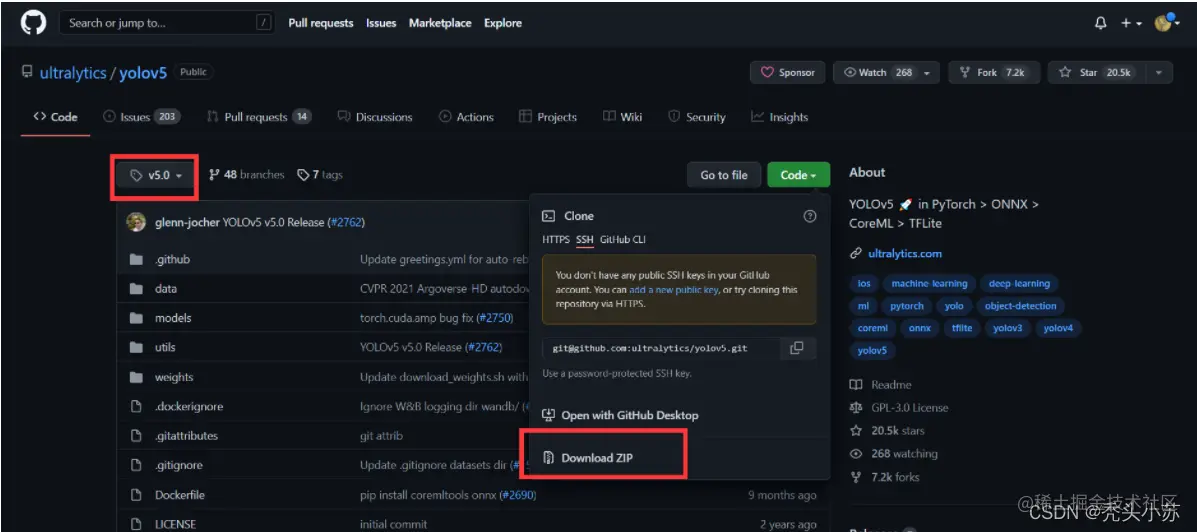1197x532 pixels.
Task: Go to Explore
Action: pyautogui.click(x=502, y=23)
